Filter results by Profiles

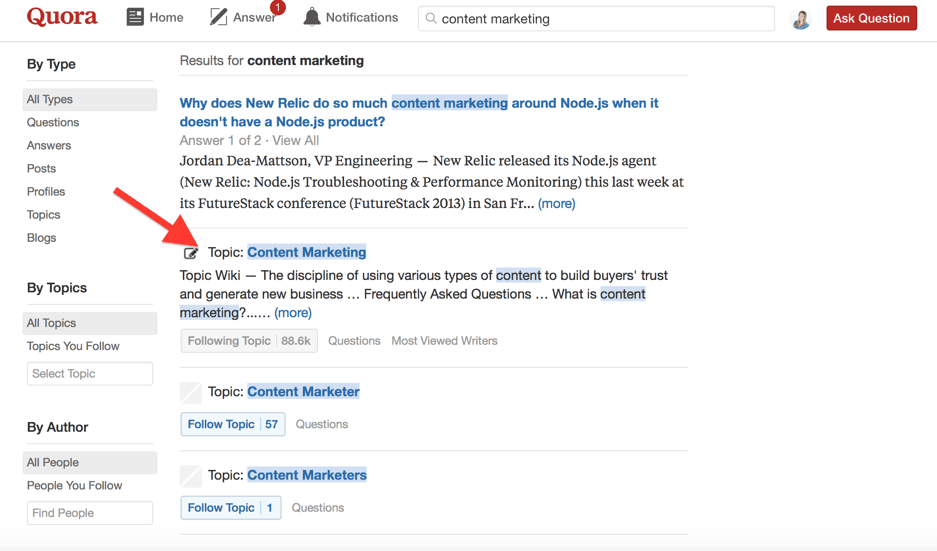click(x=45, y=192)
